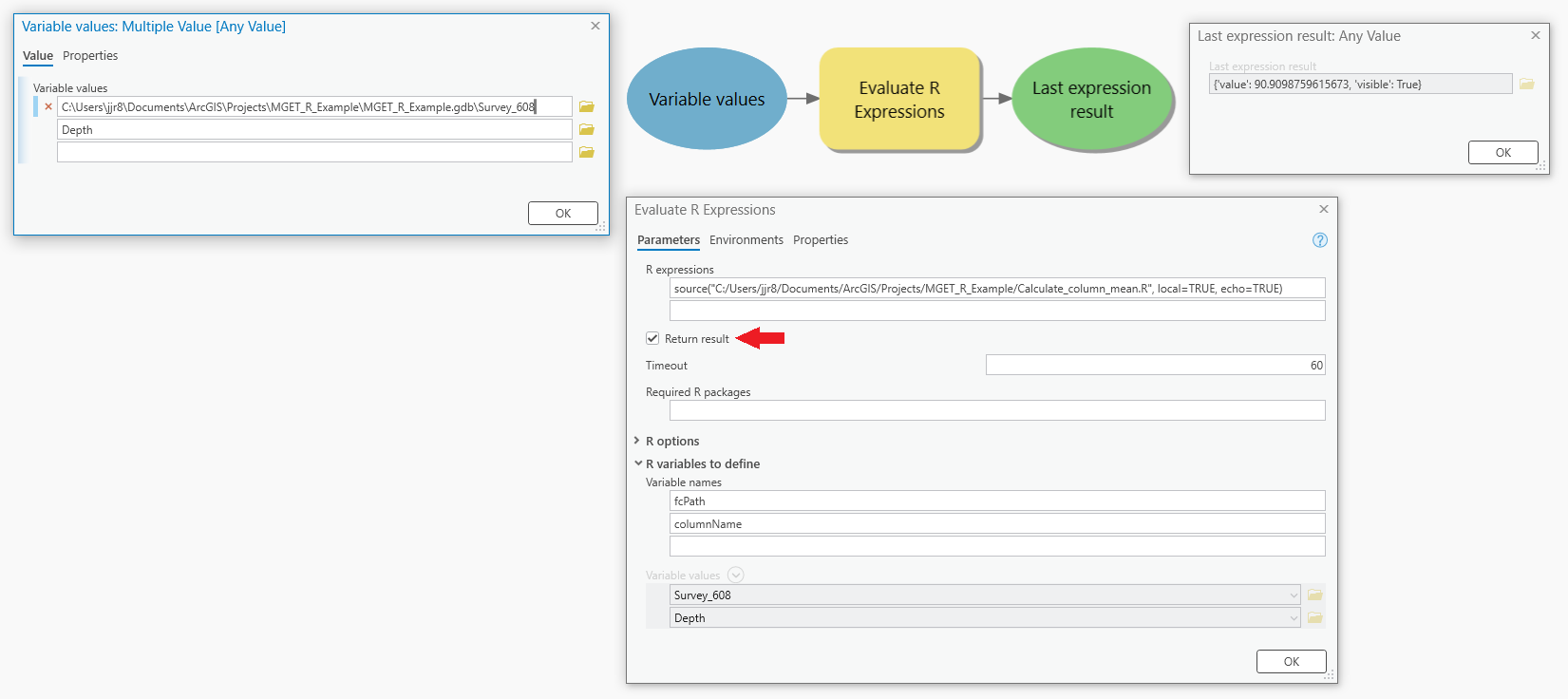Click the empty third variable value field

coord(314,152)
